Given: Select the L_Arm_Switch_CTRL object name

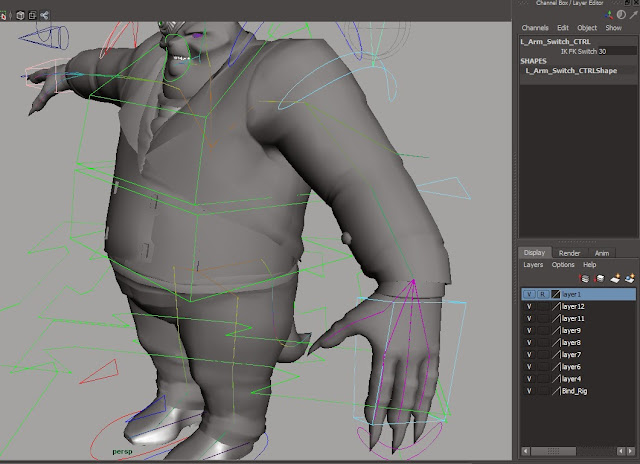Looking at the screenshot, I should click(555, 42).
